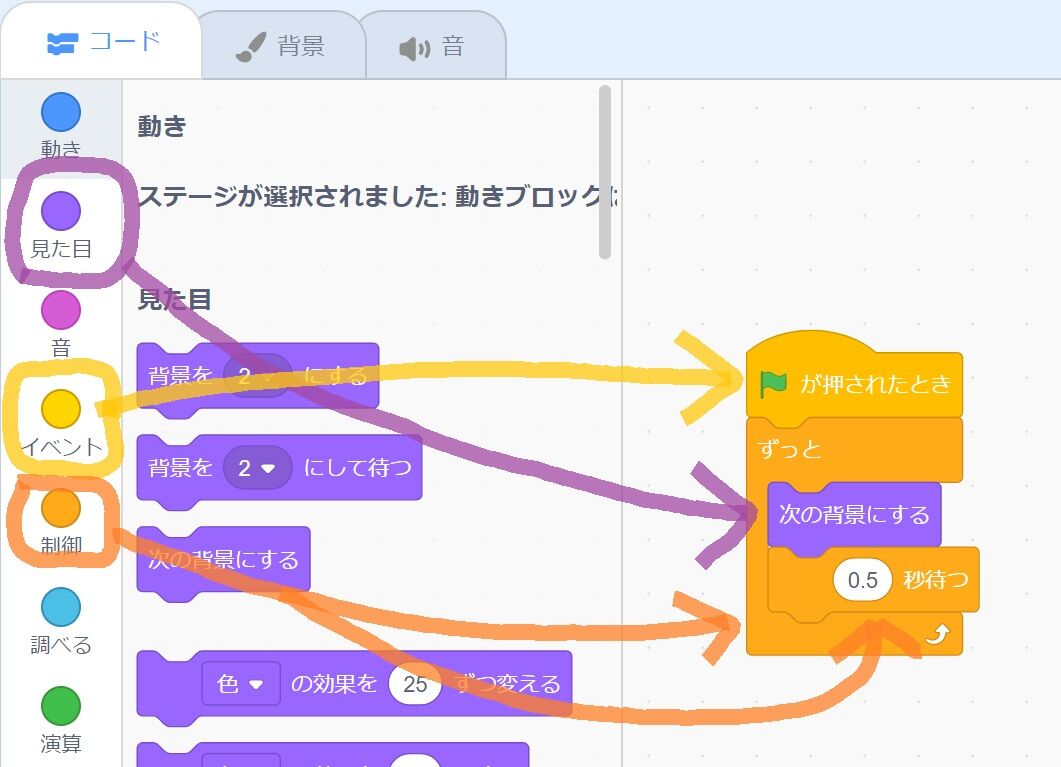Screen dimensions: 1061x767
Task: Select the 動き blue category circle
Action: 61,112
